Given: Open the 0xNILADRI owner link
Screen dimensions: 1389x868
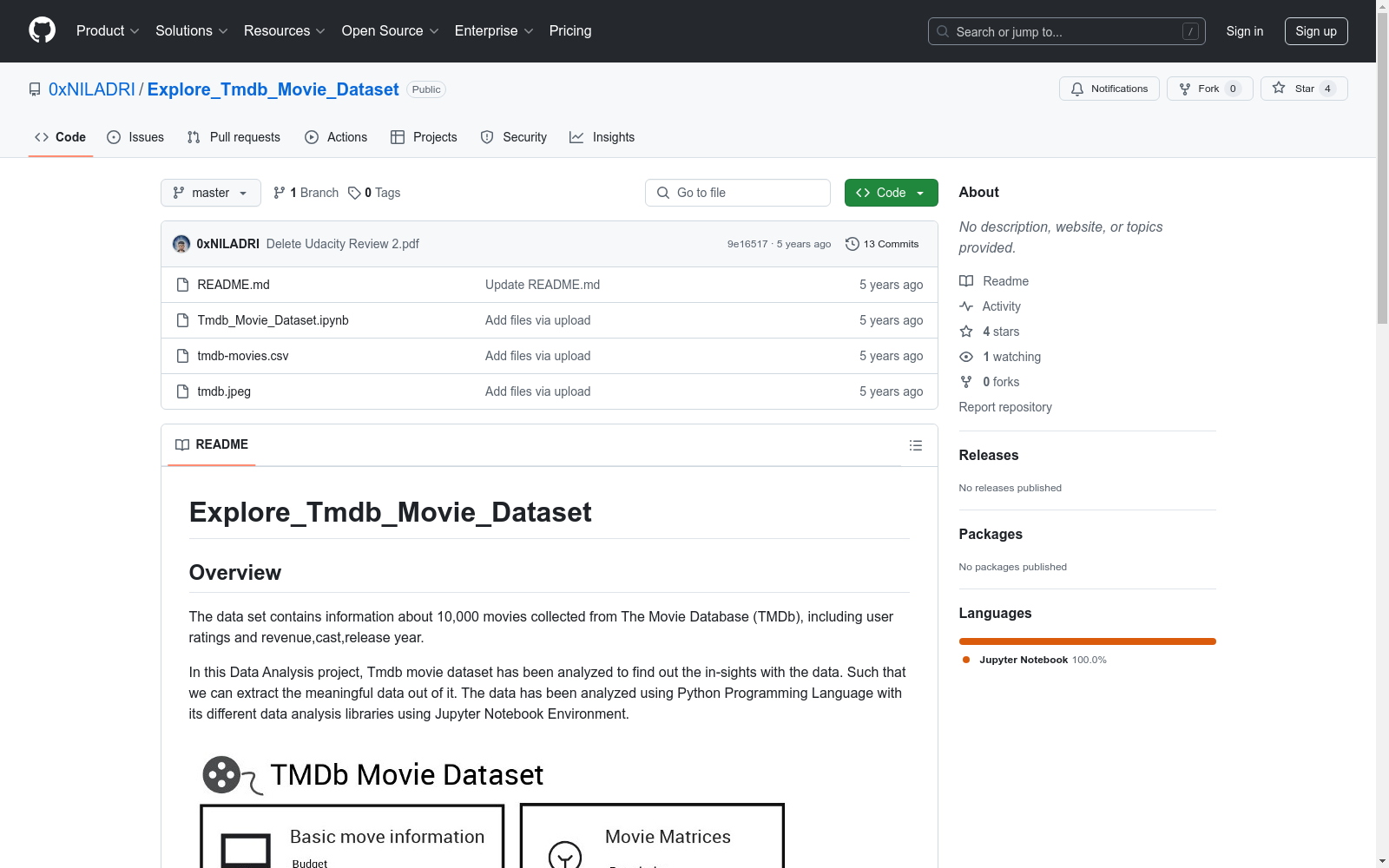Looking at the screenshot, I should point(92,89).
